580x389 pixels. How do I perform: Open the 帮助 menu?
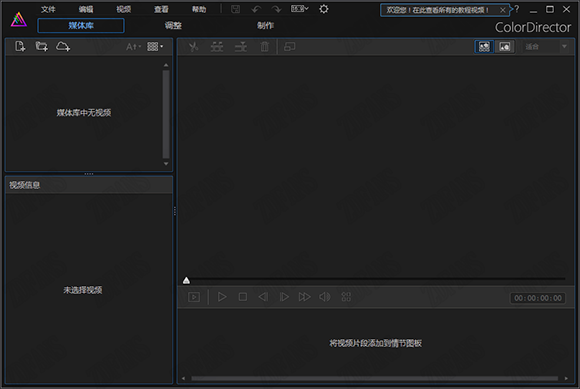pyautogui.click(x=199, y=9)
